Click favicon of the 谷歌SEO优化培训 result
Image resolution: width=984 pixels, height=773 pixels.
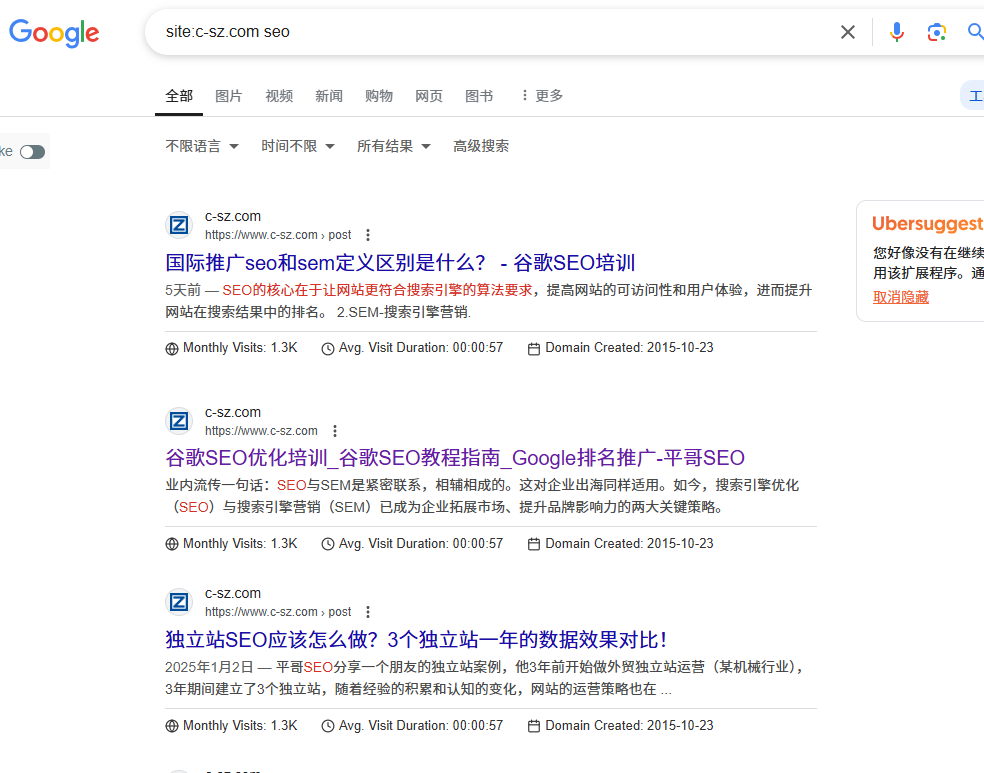point(179,421)
